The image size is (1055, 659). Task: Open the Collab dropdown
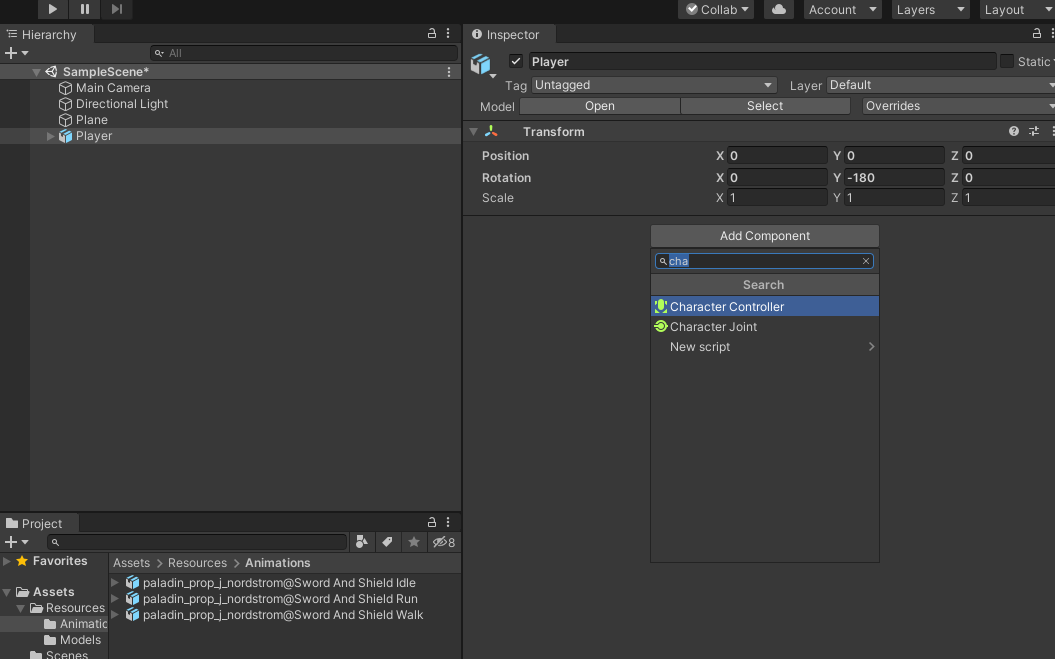(x=717, y=9)
